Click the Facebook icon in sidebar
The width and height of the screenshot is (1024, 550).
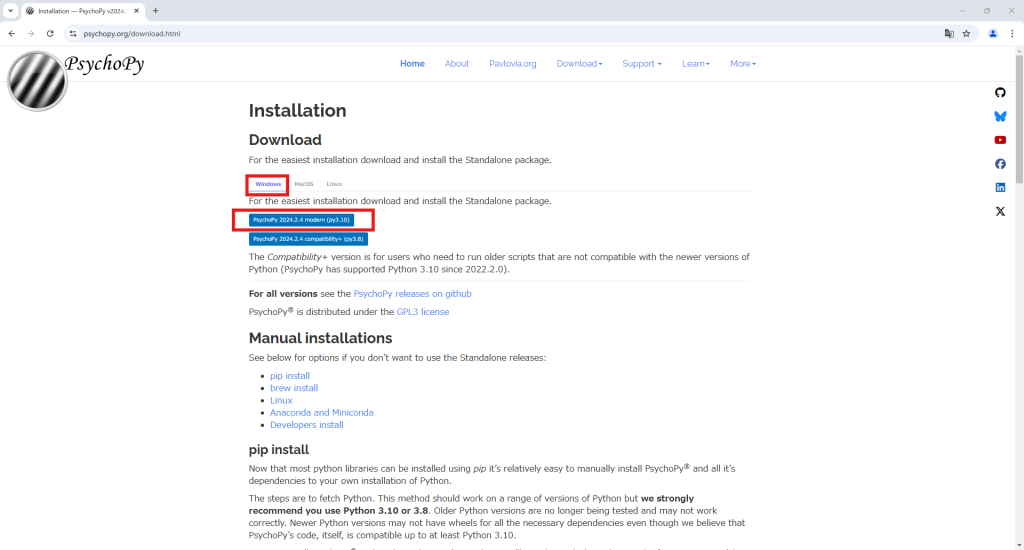pos(1000,164)
